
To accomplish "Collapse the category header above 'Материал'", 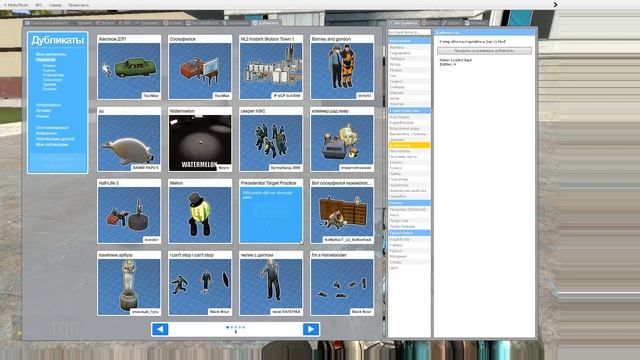I will pos(409,233).
